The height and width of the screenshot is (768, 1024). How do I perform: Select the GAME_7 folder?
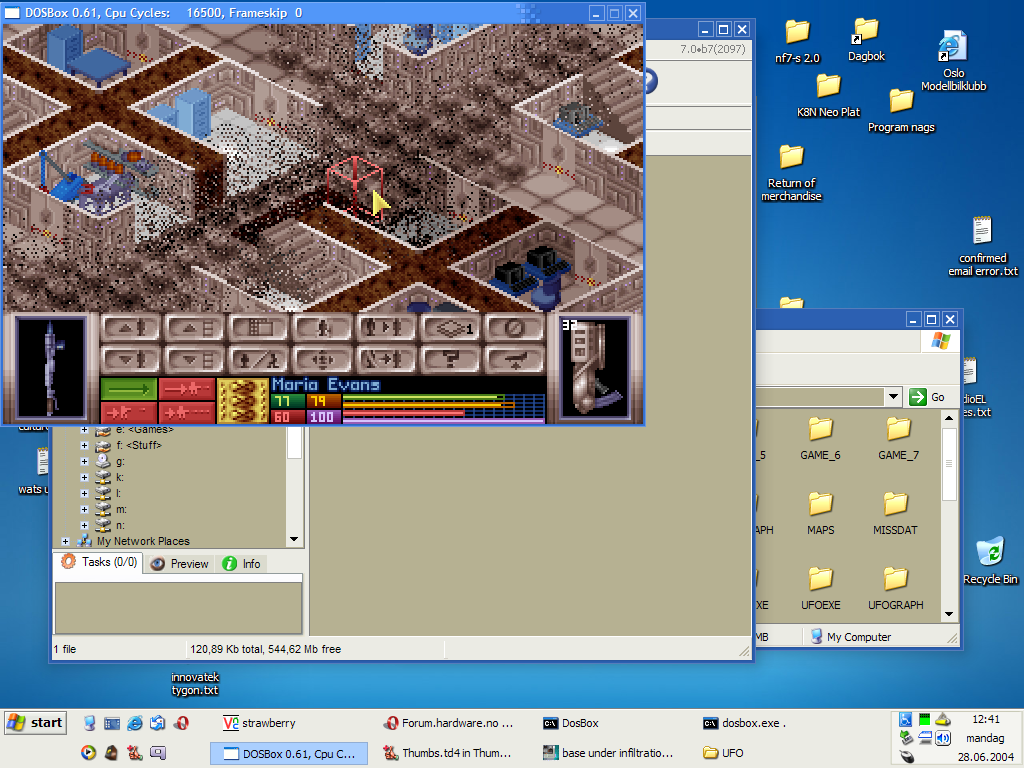(x=898, y=438)
